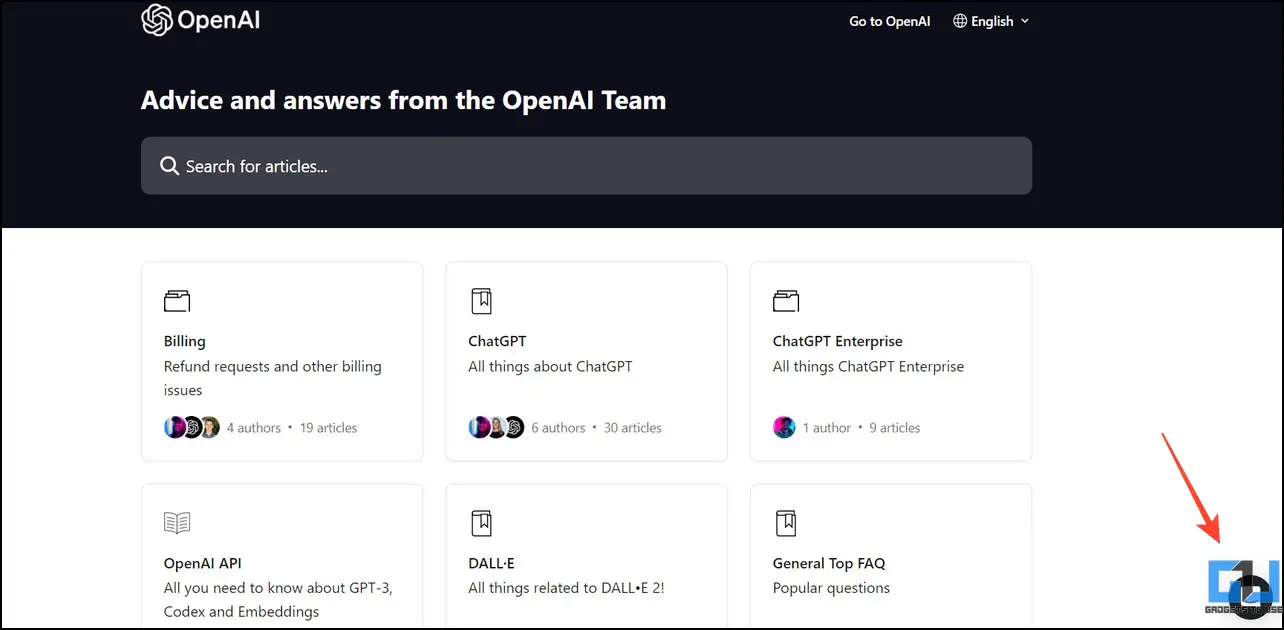Click '6 authors' in the ChatGPT card
Screen dimensions: 1284x630
coord(558,427)
